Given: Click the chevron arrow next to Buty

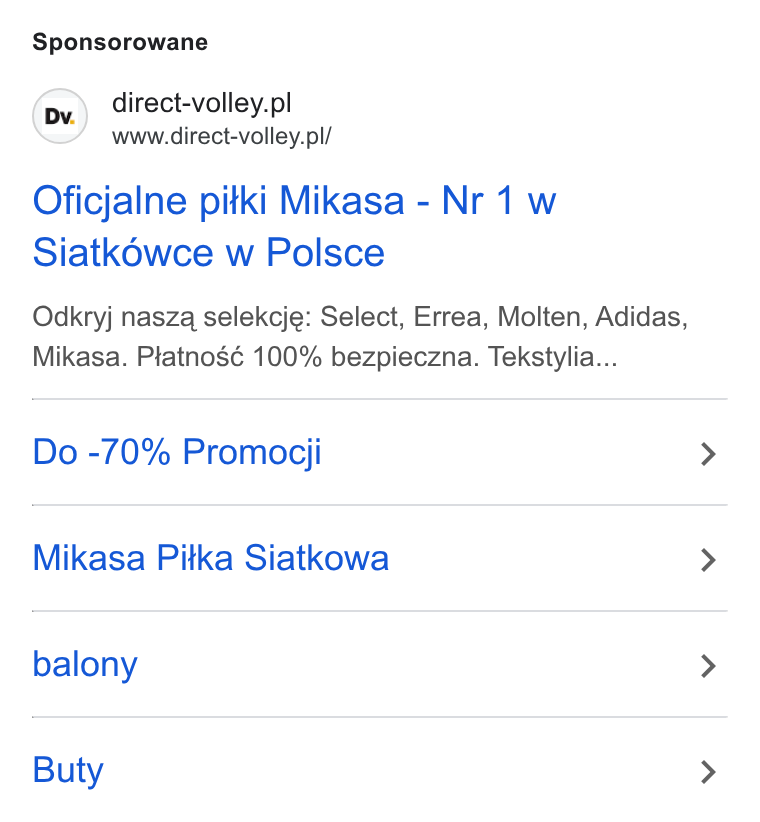Looking at the screenshot, I should click(708, 771).
